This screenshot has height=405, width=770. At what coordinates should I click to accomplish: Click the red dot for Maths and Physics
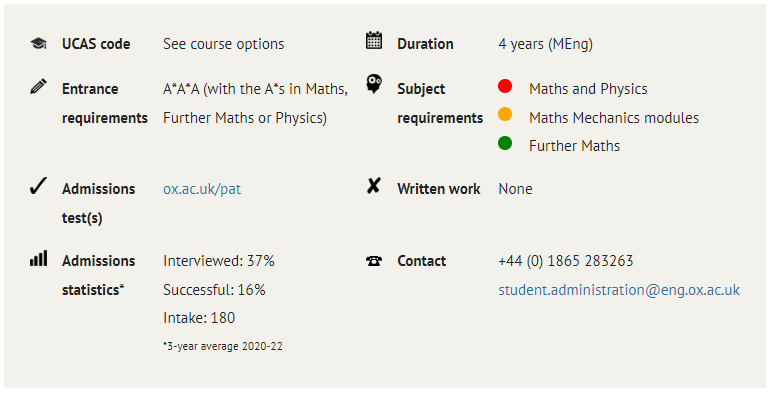click(x=505, y=86)
